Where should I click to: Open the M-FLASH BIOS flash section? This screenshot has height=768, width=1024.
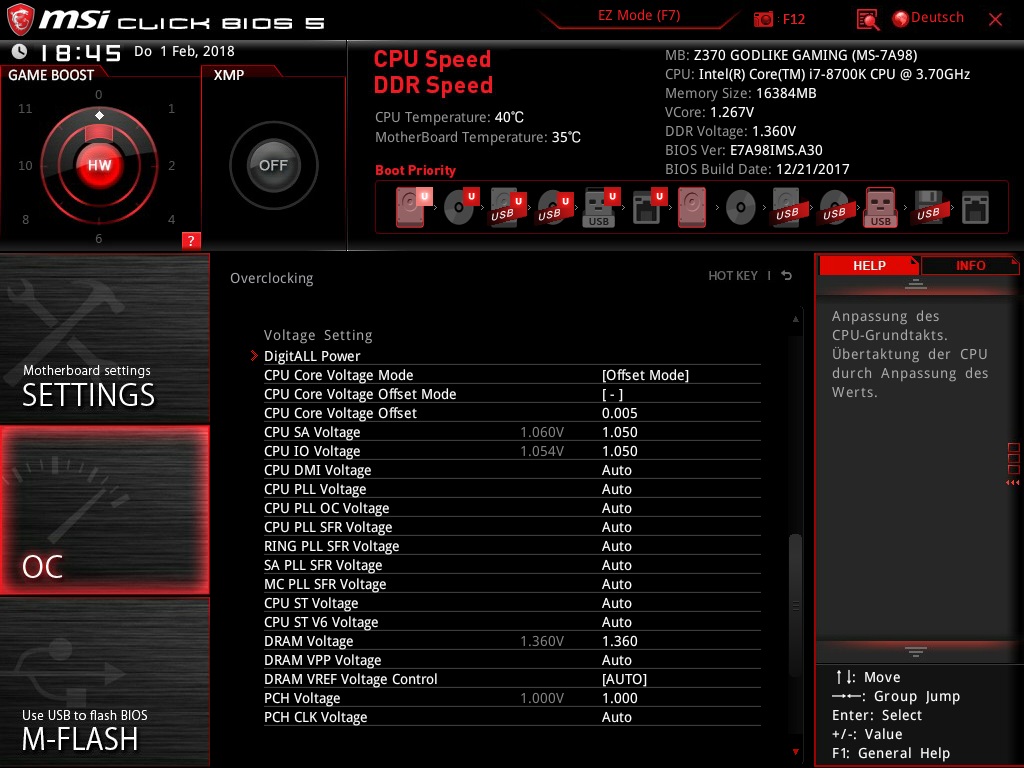coord(104,682)
